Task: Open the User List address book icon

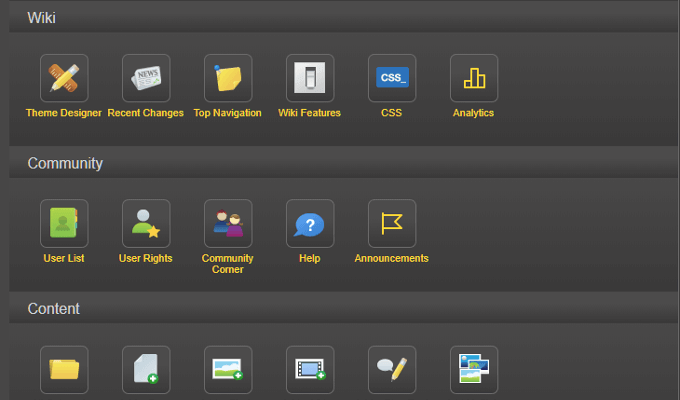Action: (64, 223)
